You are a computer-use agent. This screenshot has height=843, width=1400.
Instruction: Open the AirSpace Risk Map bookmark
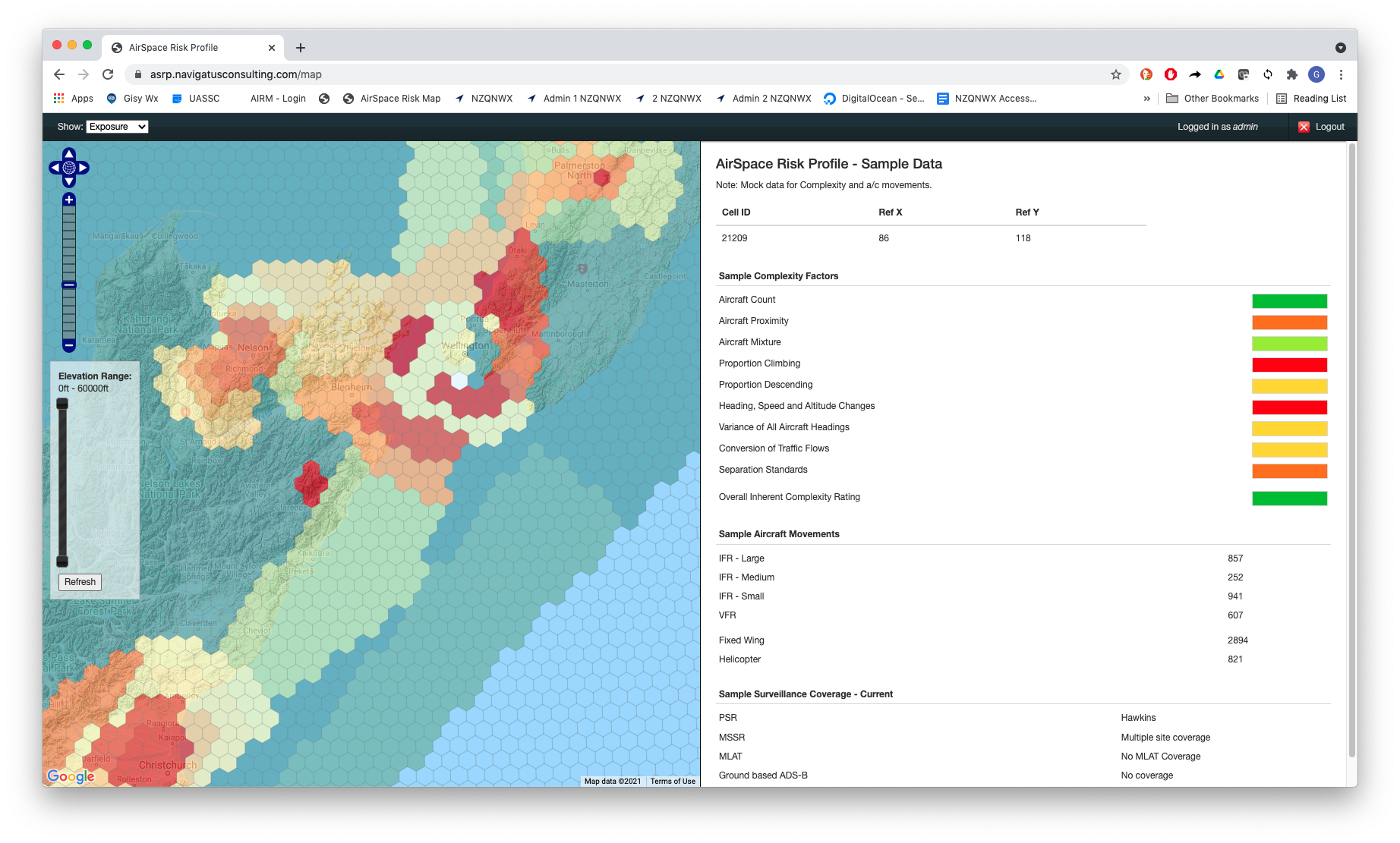[x=392, y=99]
